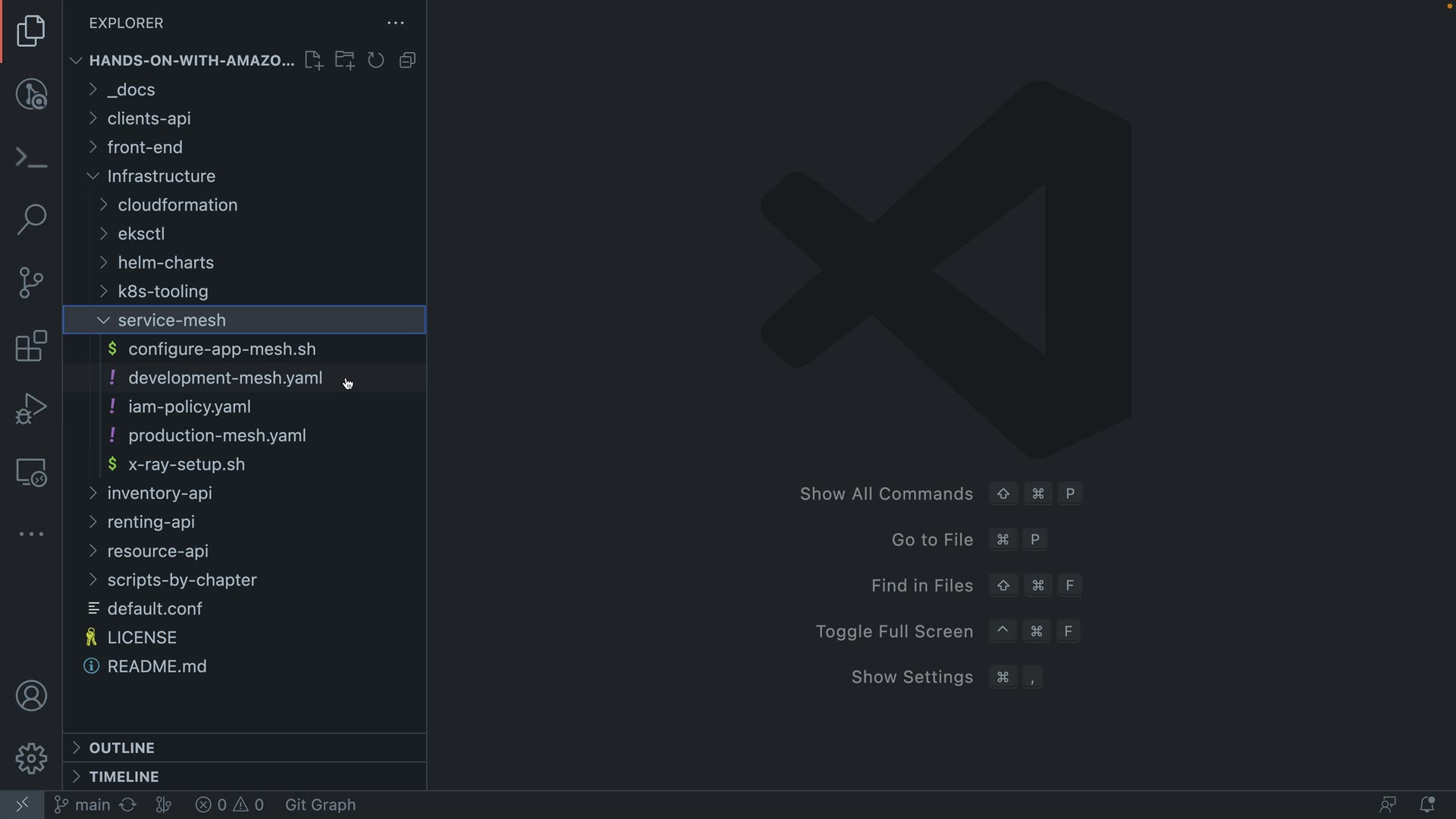
Task: Open the Search view in activity bar
Action: 31,220
